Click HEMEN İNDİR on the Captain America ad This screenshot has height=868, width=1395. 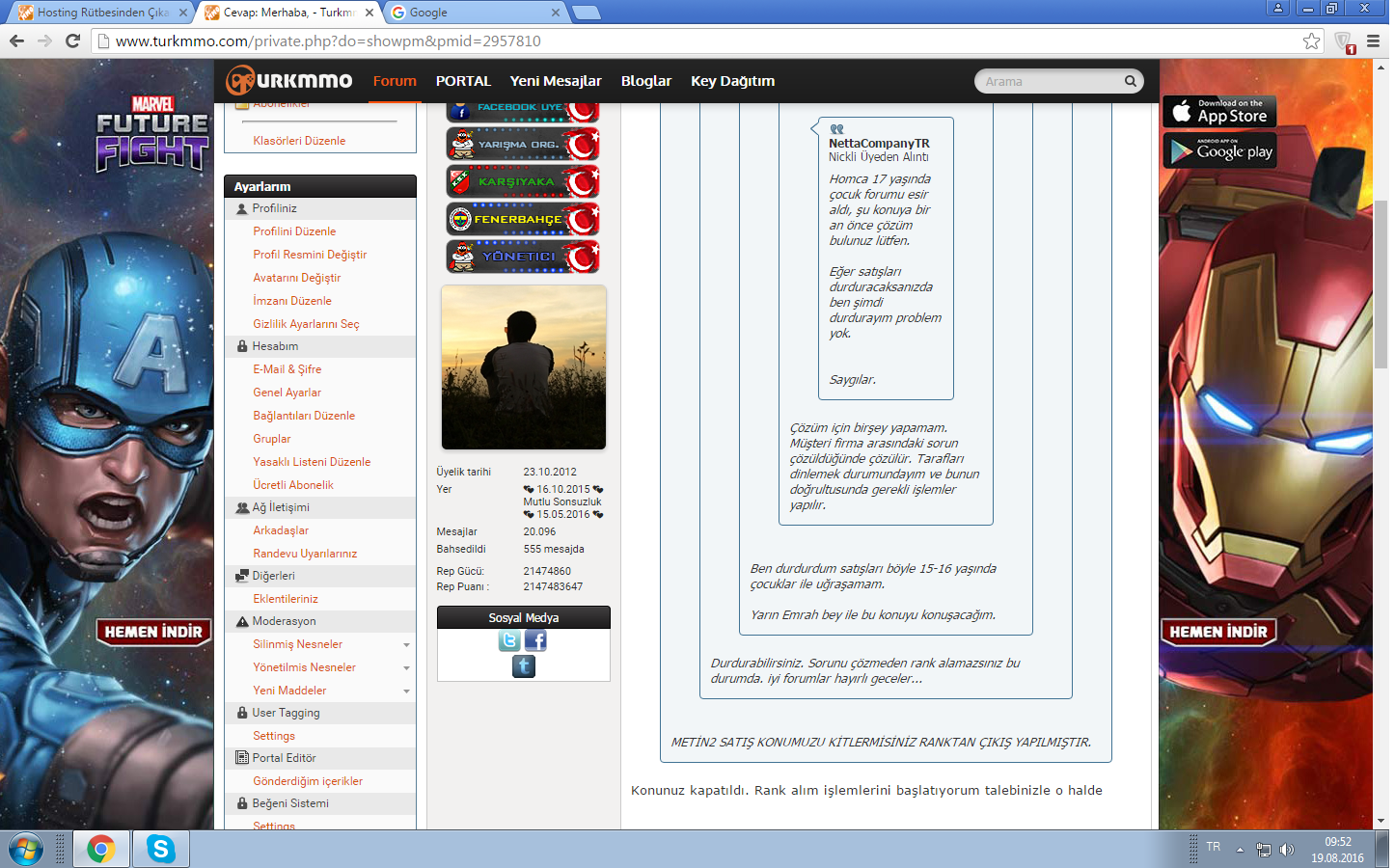click(153, 632)
